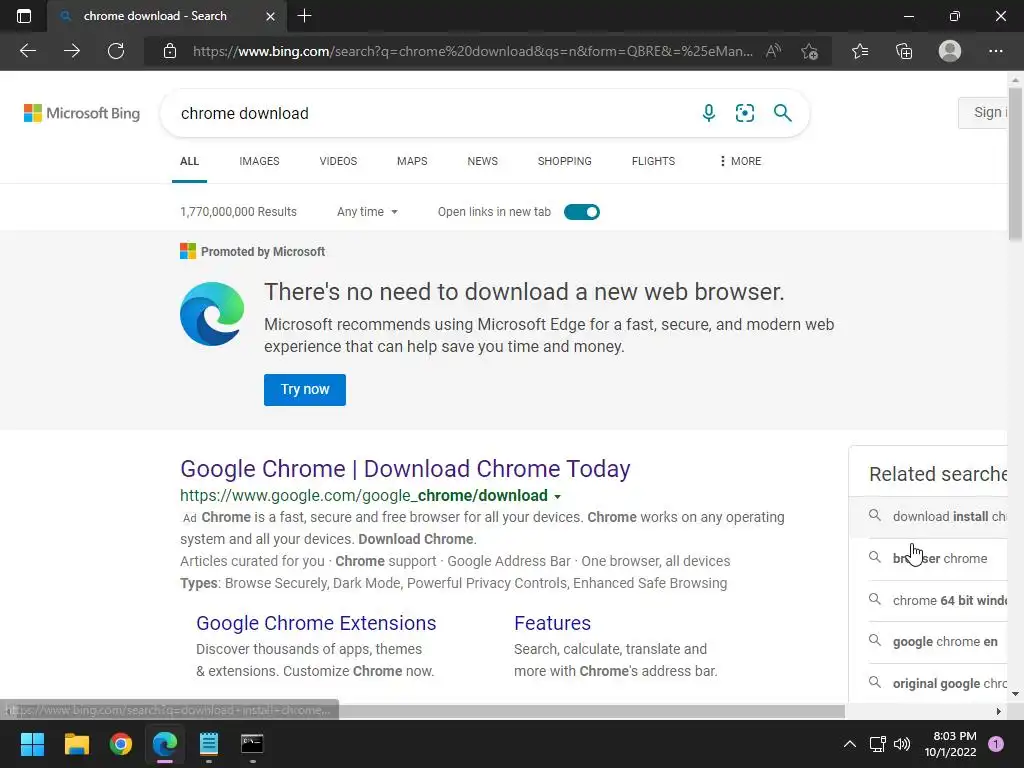Click the vertical page scrollbar thumb
This screenshot has height=768, width=1024.
(x=1015, y=163)
